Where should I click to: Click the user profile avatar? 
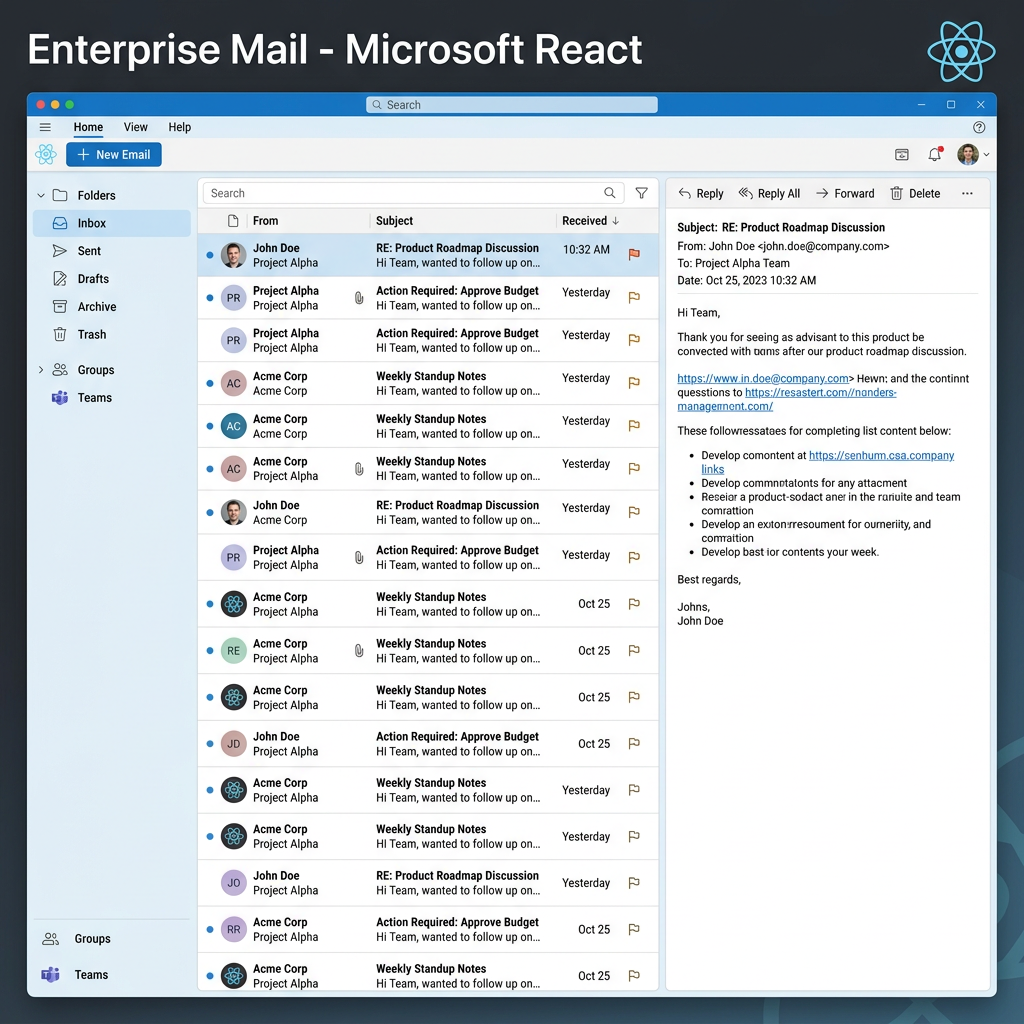968,154
